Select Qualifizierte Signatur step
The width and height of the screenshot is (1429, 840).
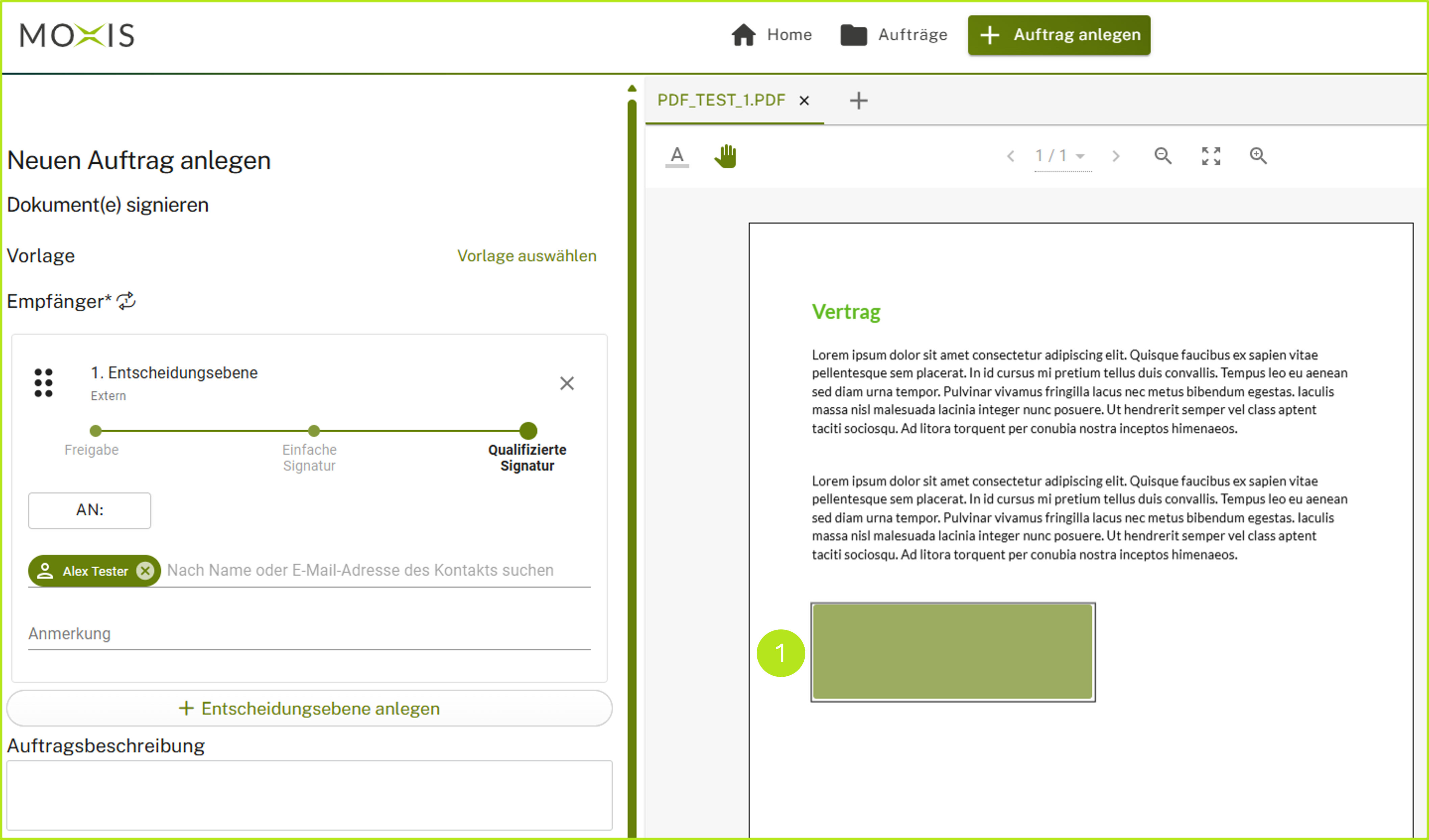pyautogui.click(x=528, y=431)
